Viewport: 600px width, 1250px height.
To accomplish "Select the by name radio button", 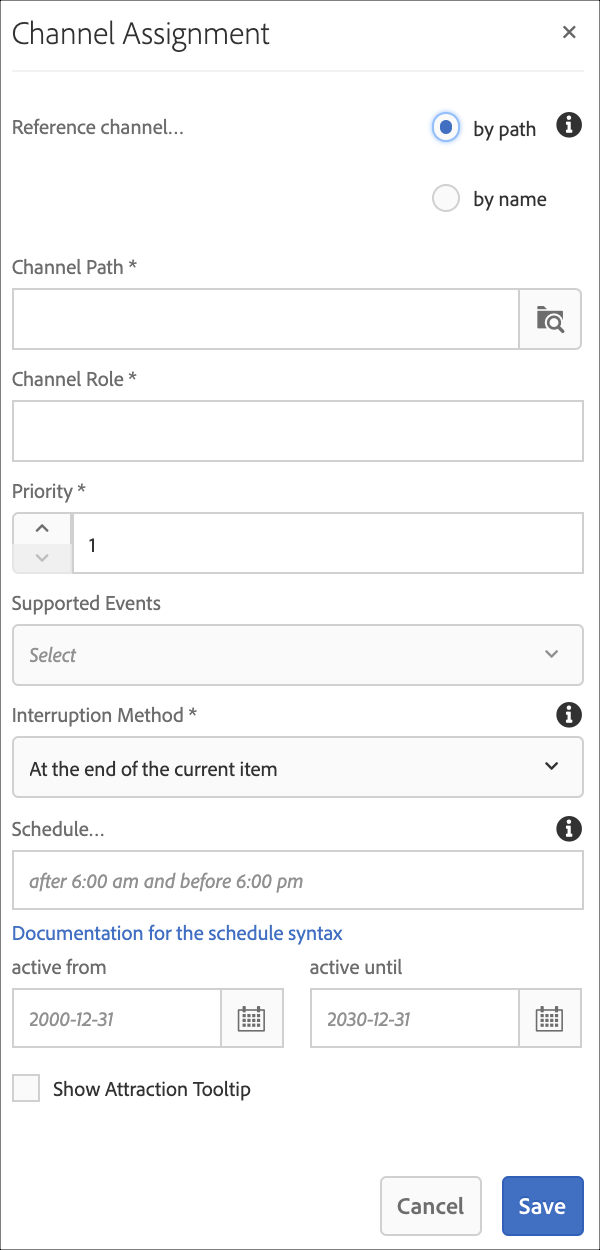I will click(446, 198).
